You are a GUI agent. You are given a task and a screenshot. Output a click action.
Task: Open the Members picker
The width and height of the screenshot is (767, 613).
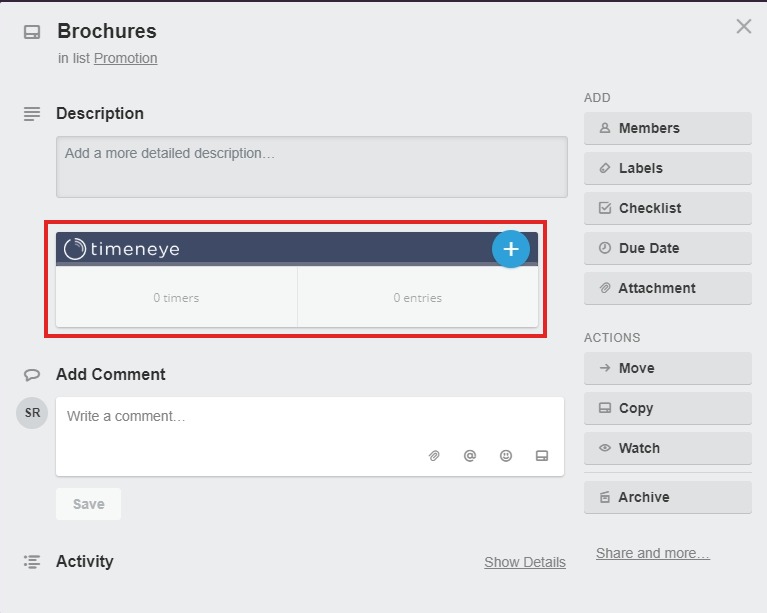pos(668,128)
